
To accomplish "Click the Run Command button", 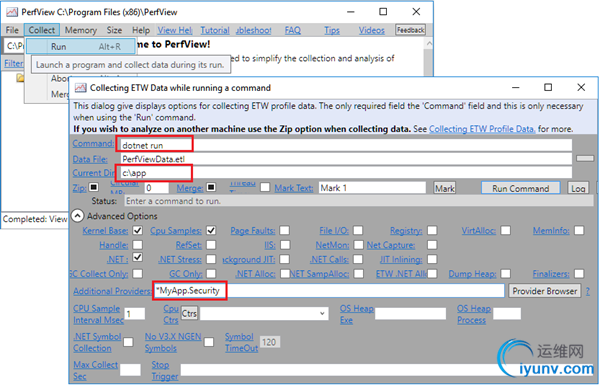I will tap(520, 188).
